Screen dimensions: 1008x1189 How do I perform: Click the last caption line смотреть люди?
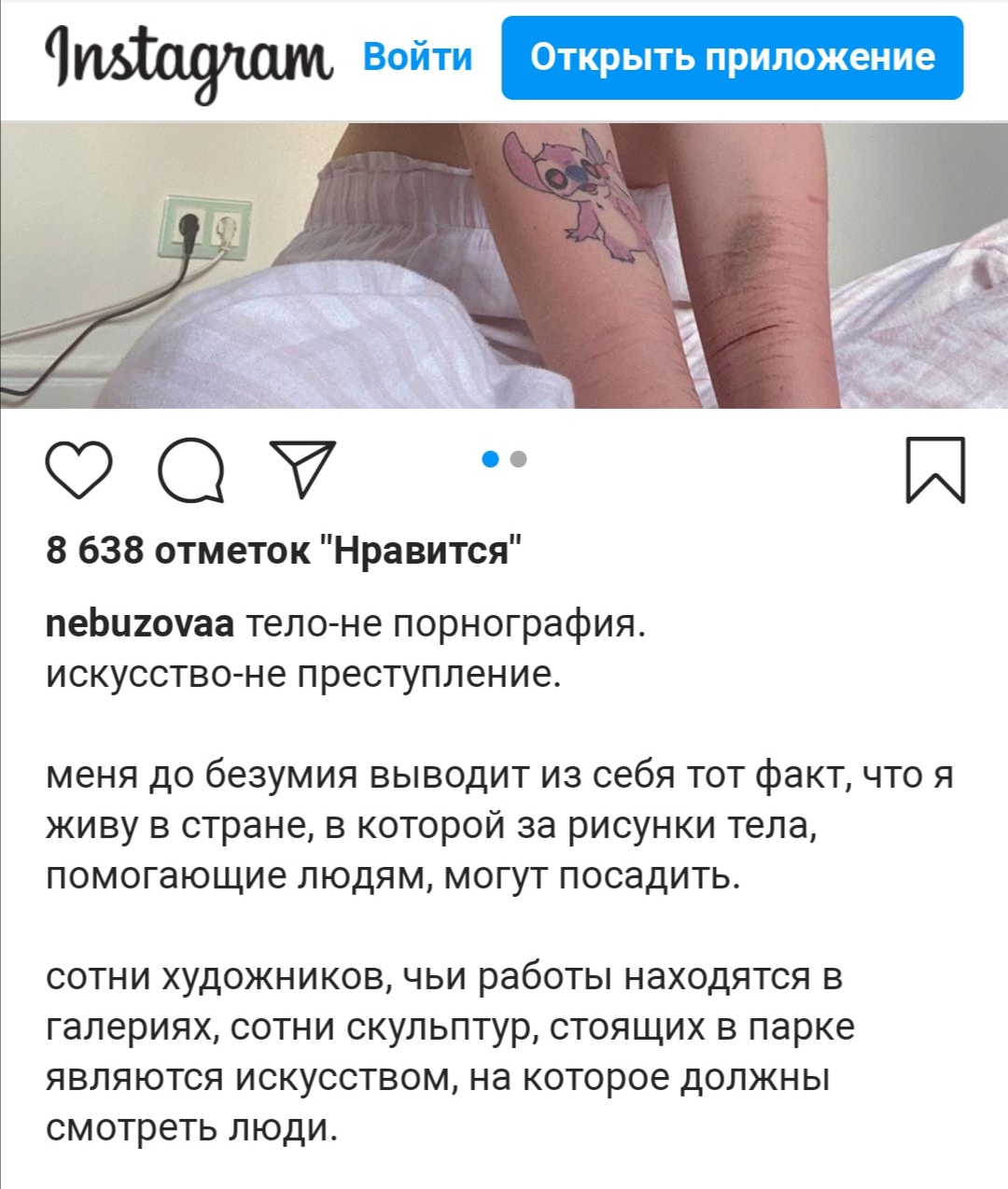pos(191,1127)
